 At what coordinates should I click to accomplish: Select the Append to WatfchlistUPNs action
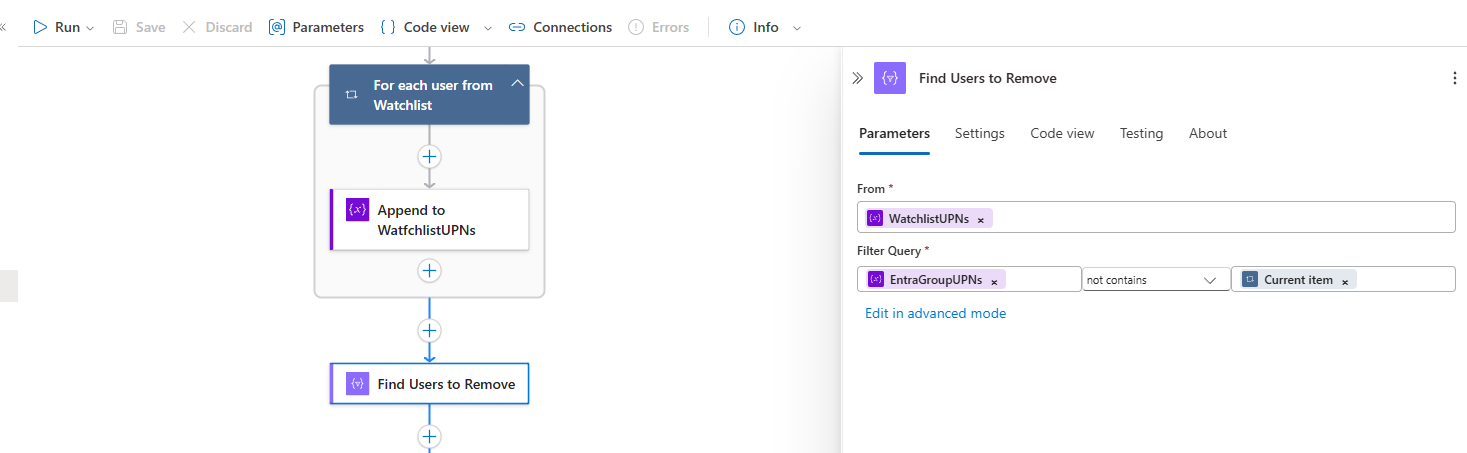coord(429,220)
